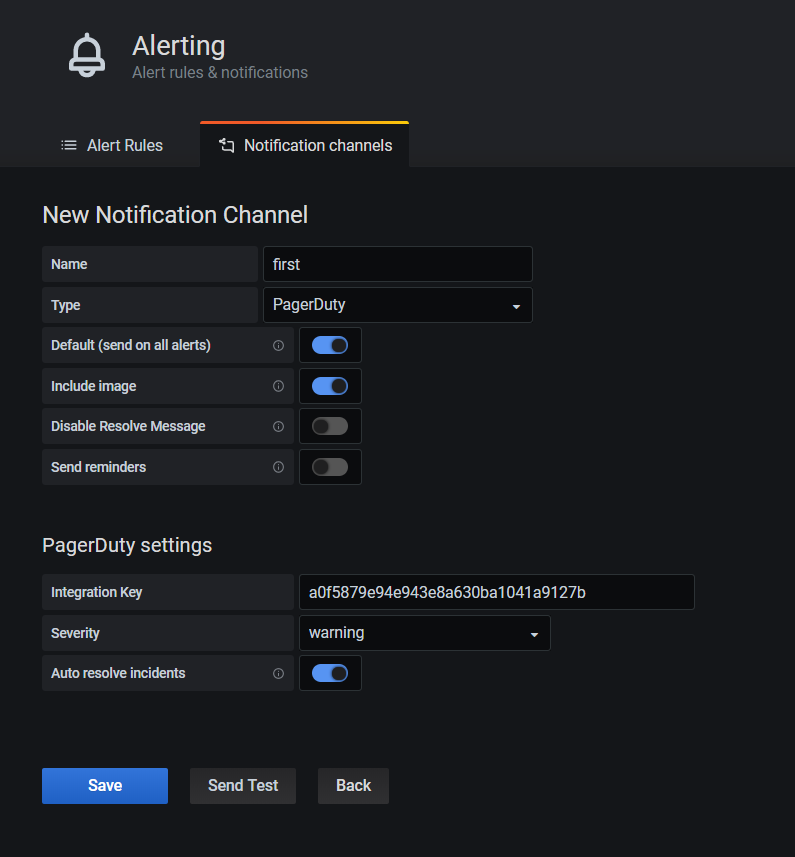Click the Alert rules & notifications subtitle
This screenshot has height=857, width=795.
220,73
